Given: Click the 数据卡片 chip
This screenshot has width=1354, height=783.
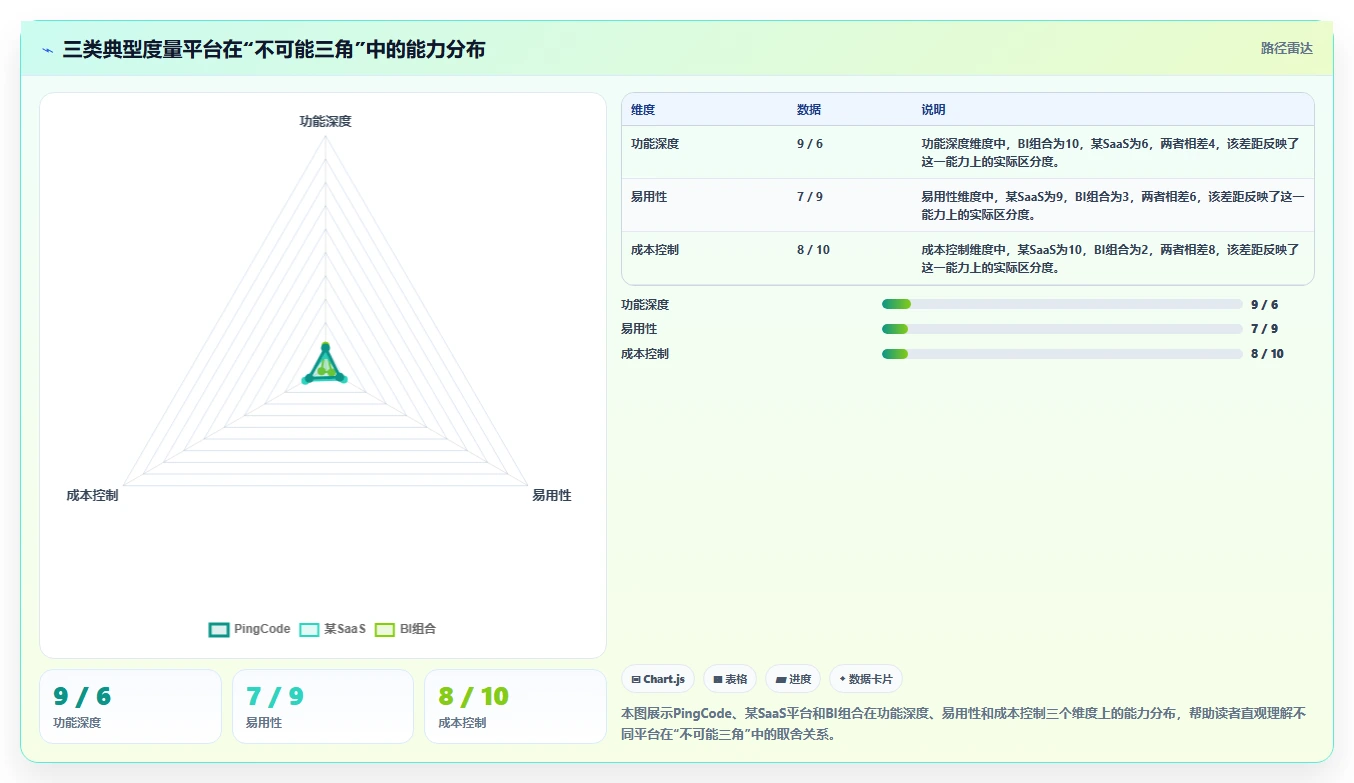Looking at the screenshot, I should [x=866, y=679].
